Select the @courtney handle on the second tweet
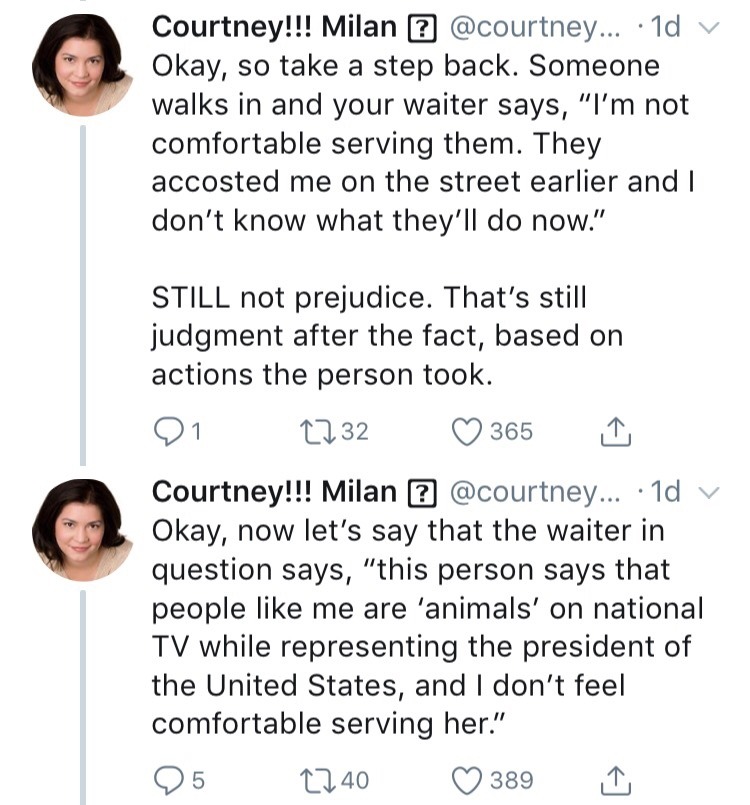 point(537,492)
